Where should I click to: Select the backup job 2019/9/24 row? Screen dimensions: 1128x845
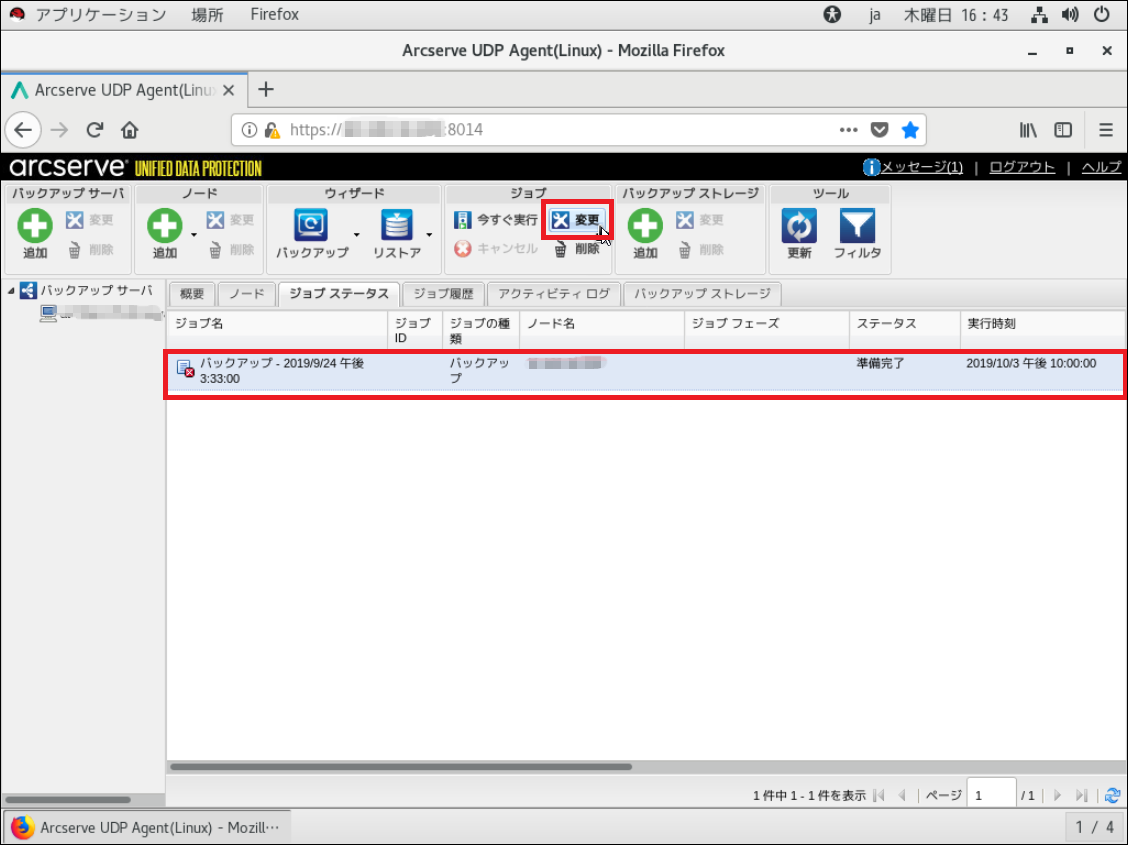[x=645, y=371]
